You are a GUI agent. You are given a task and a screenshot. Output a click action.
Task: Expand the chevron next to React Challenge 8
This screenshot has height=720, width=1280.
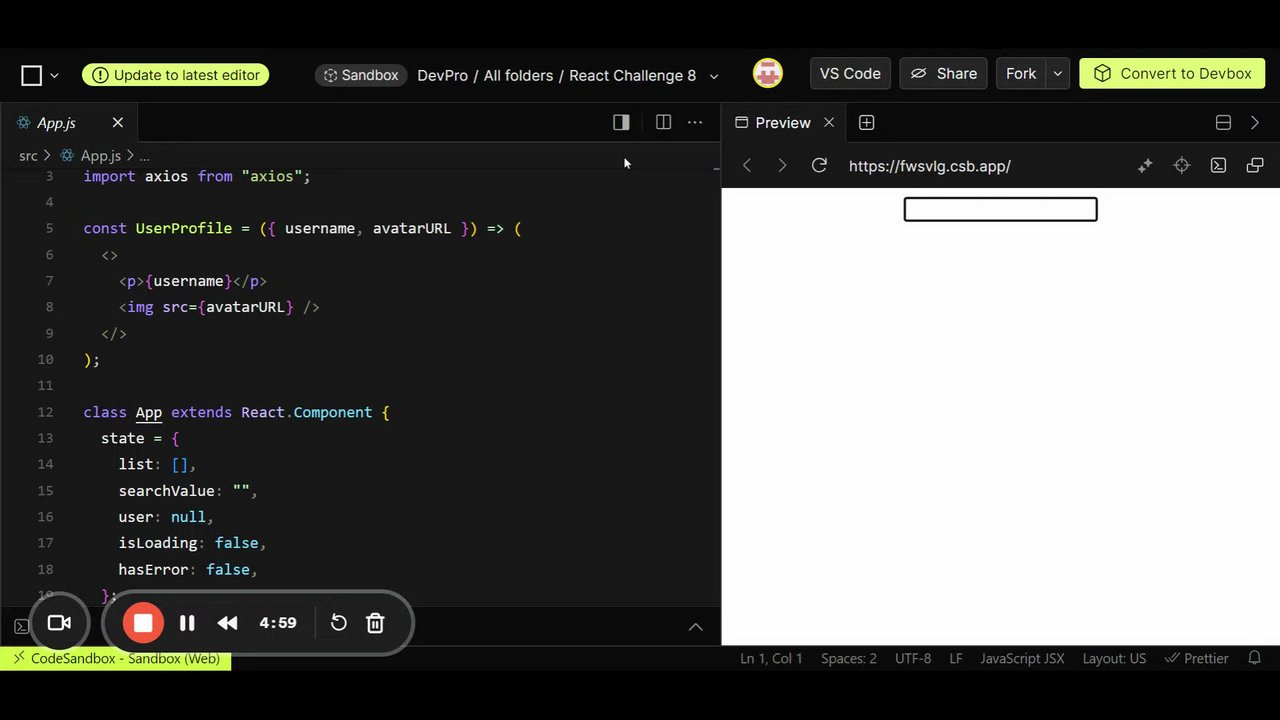713,76
